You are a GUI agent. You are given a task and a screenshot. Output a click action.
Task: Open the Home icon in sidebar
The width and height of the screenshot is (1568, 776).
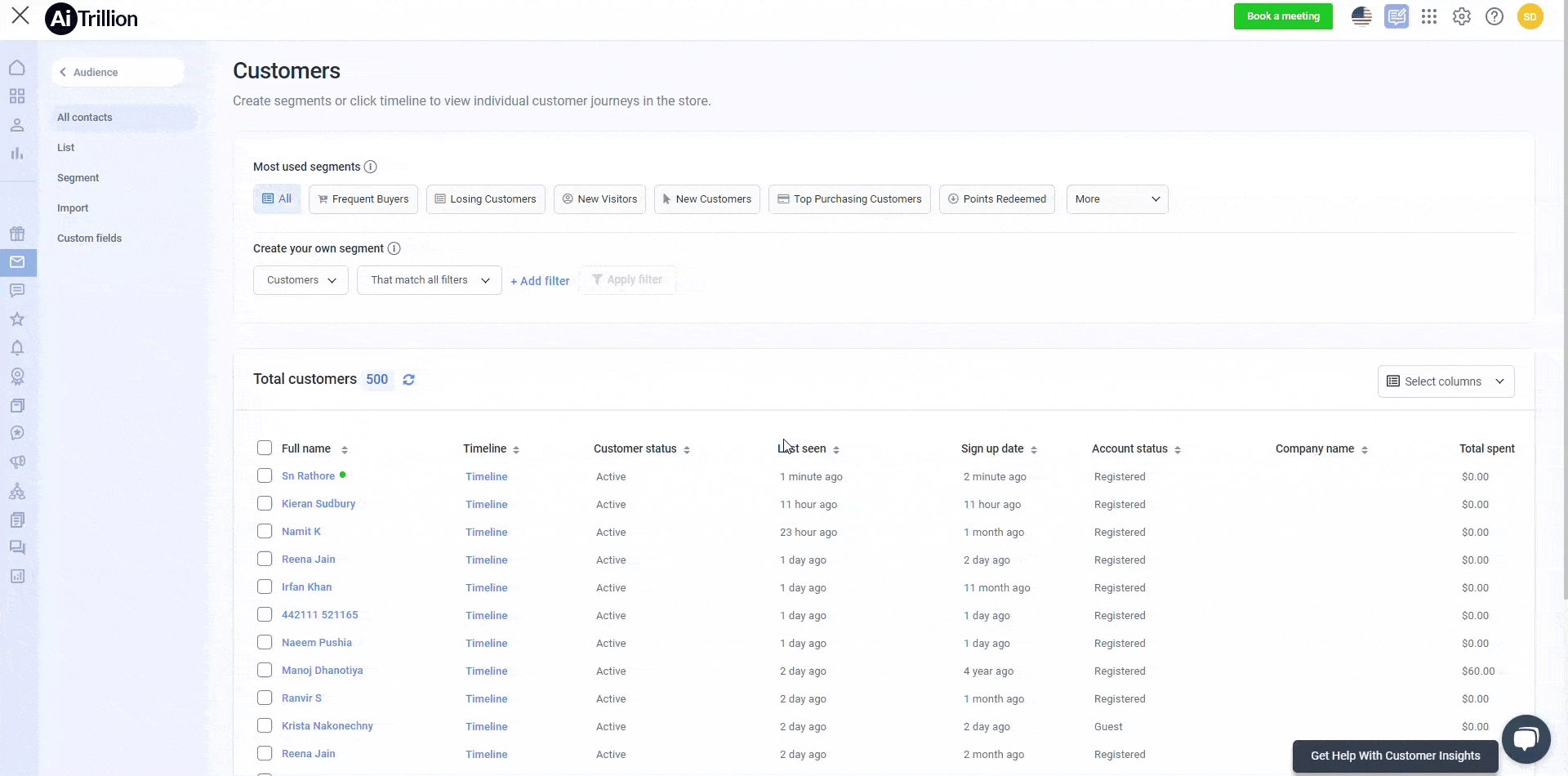coord(17,68)
